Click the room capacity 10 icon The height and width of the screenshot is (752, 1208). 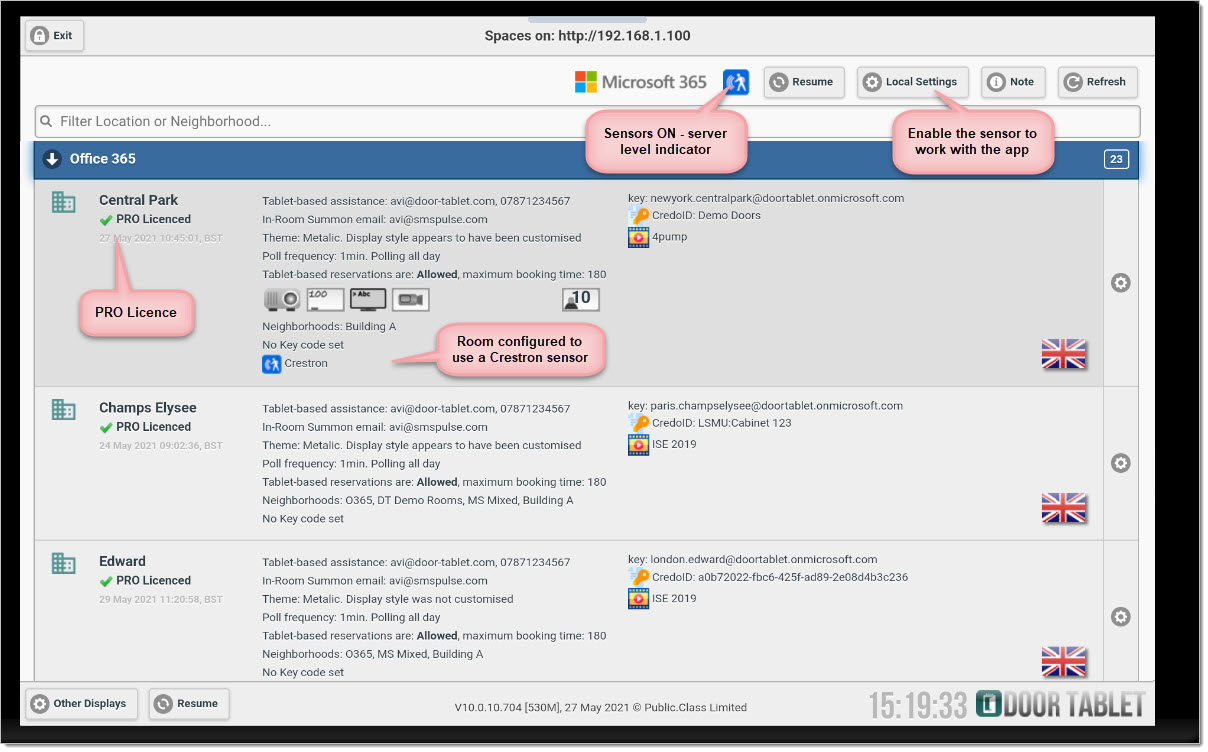click(x=581, y=299)
